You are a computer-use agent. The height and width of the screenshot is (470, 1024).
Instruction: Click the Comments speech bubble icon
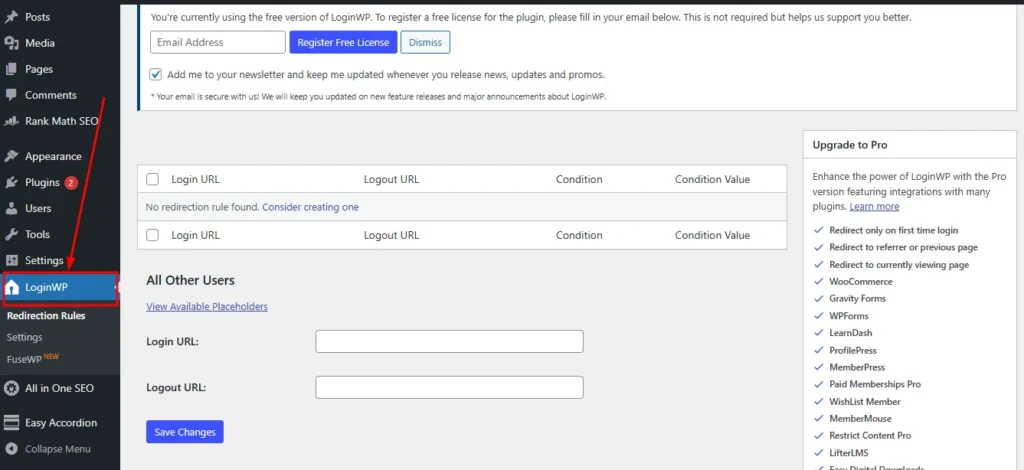(11, 95)
